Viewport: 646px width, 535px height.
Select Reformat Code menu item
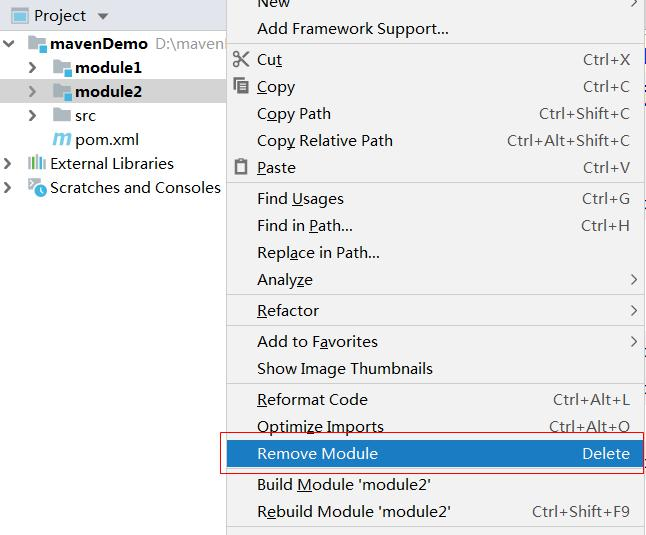(x=312, y=399)
